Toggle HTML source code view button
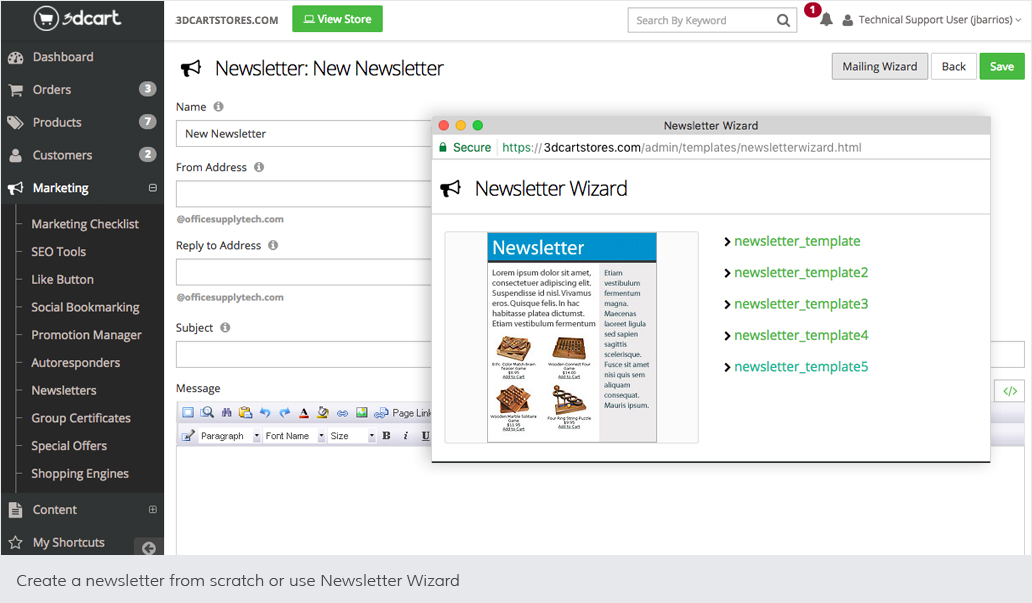Screen dimensions: 1032x603 pyautogui.click(x=1009, y=391)
